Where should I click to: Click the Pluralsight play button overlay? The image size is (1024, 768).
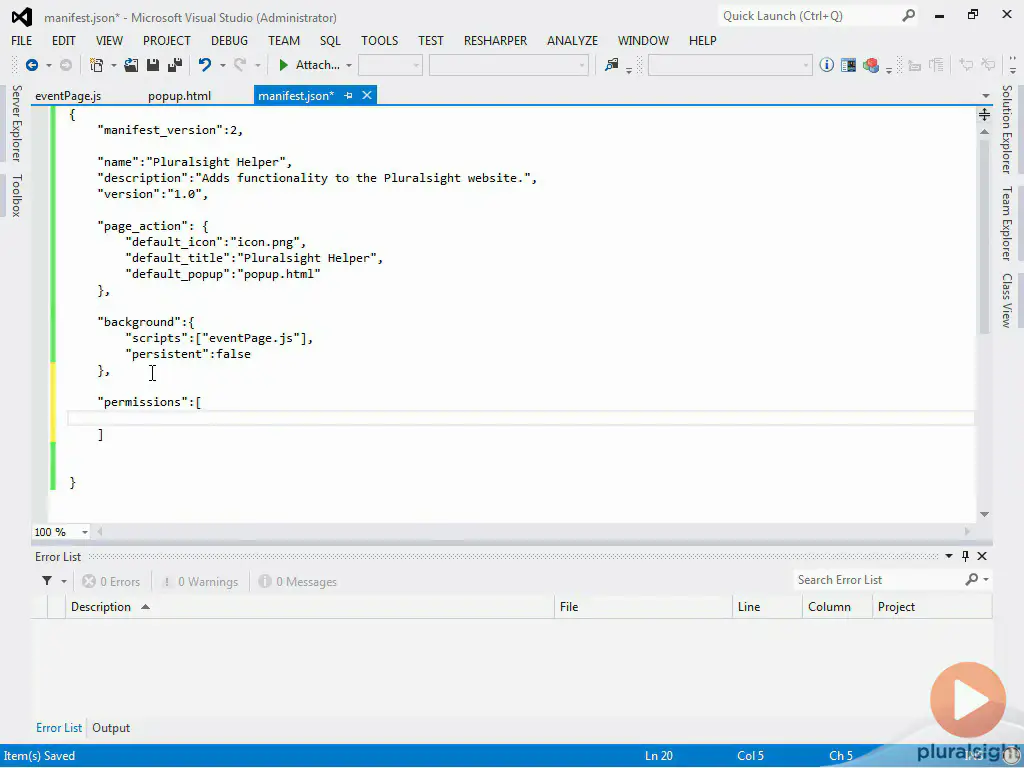968,700
